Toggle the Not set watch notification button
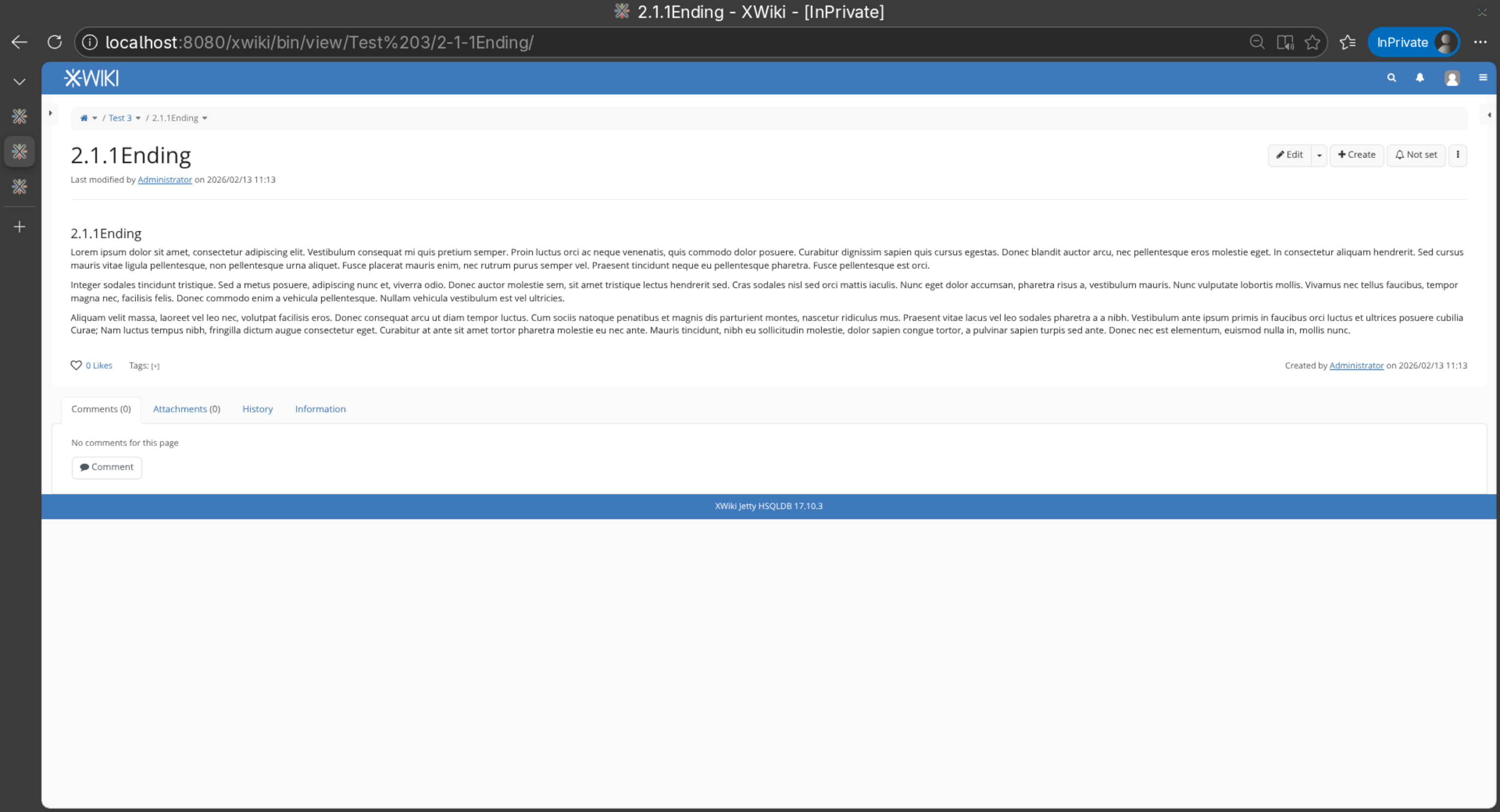 1416,155
